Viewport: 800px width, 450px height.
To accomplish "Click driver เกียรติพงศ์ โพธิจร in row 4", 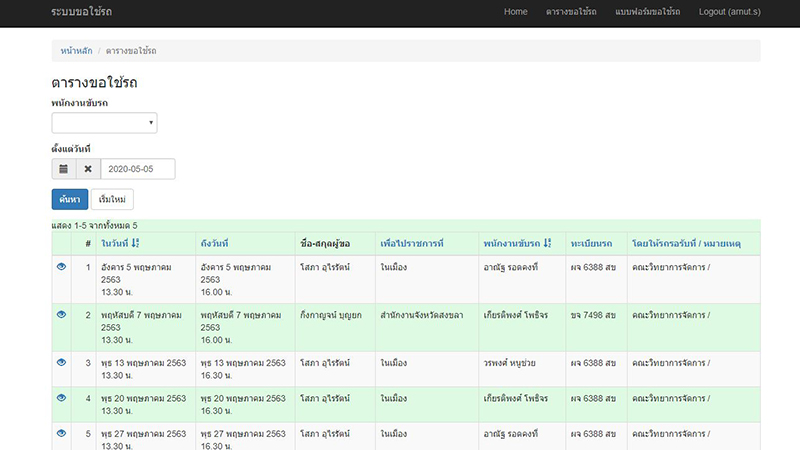I will click(515, 398).
